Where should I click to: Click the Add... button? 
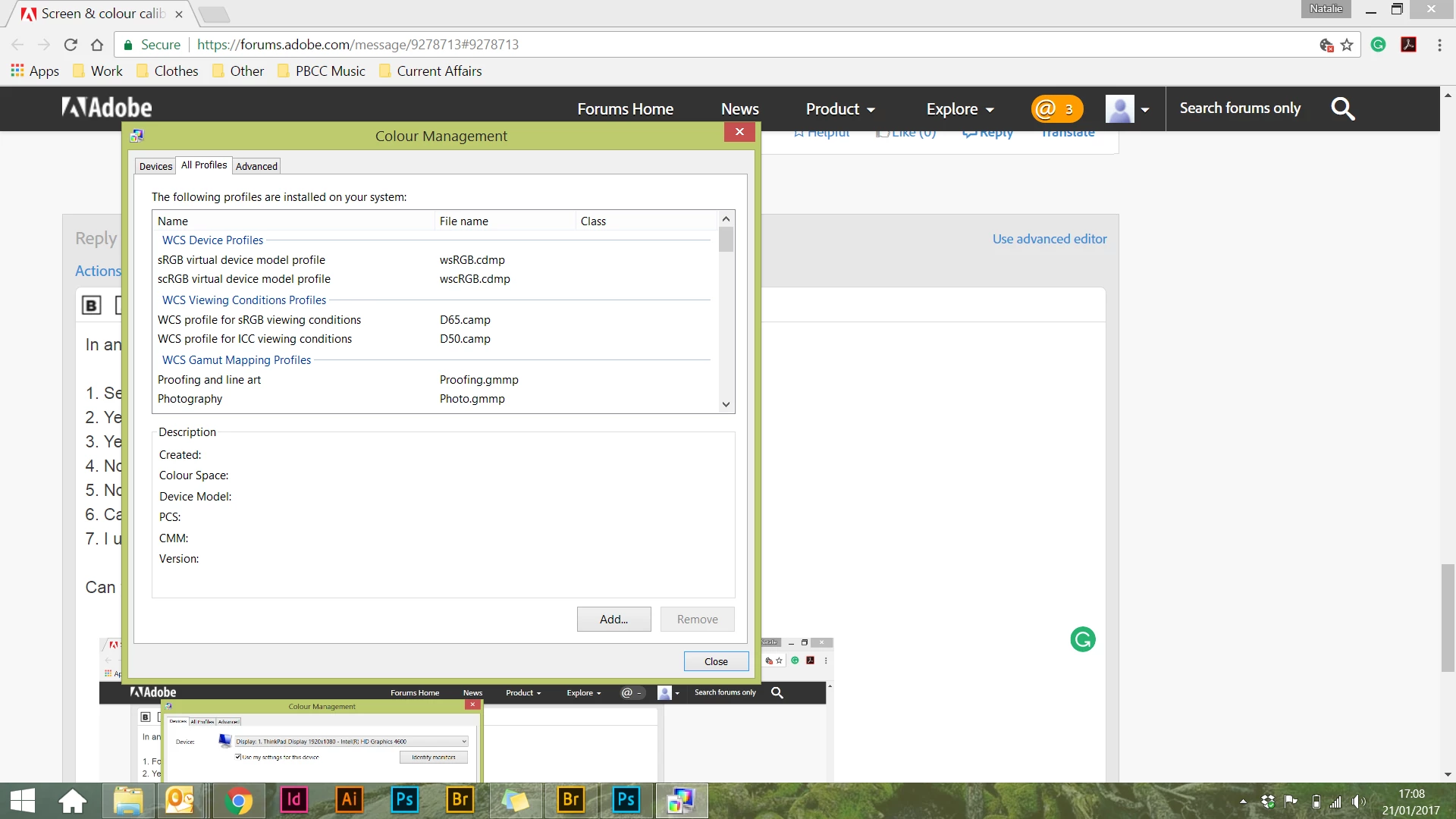(x=613, y=619)
